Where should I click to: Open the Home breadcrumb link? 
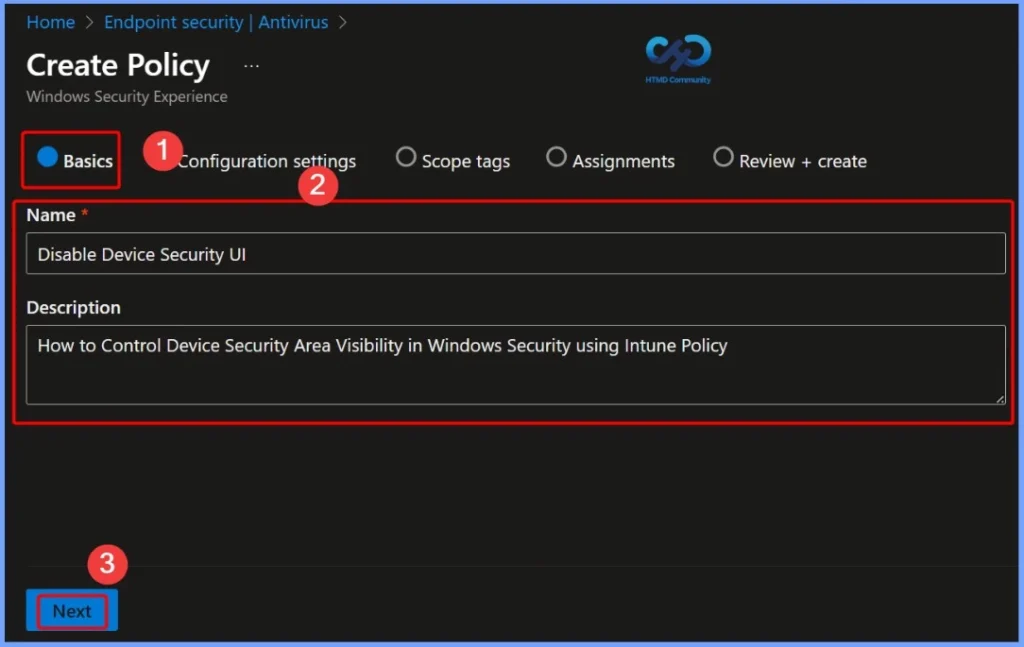click(x=50, y=21)
